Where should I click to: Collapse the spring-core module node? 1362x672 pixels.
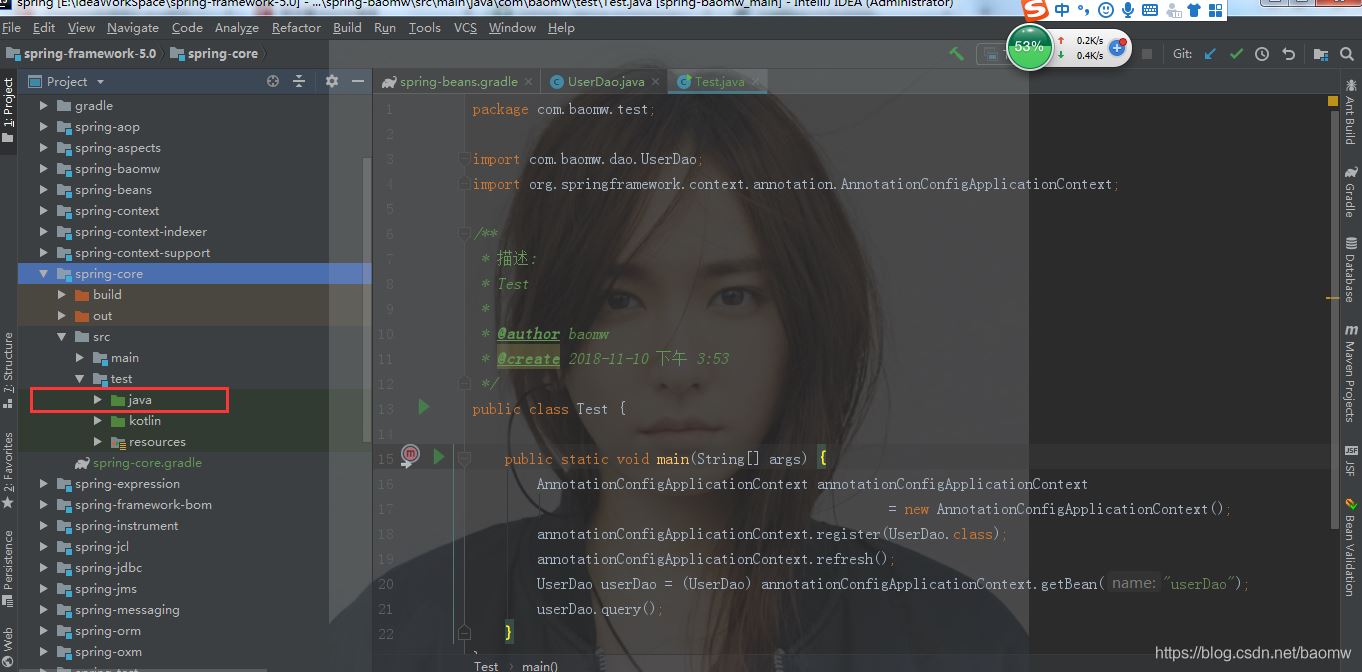click(44, 274)
